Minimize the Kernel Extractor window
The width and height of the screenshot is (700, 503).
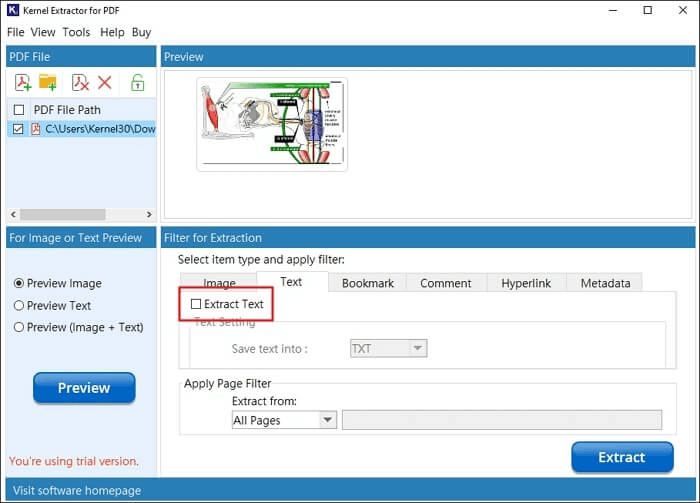click(613, 10)
